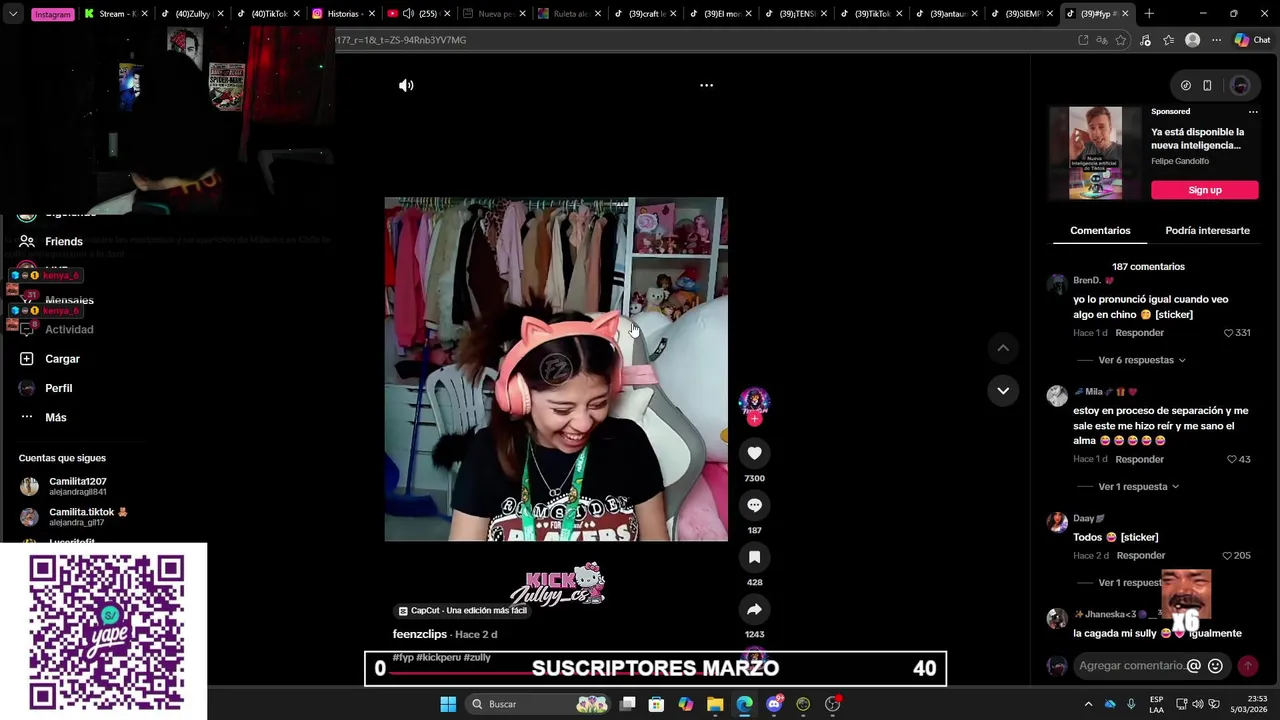Open the feenzclips creator profile link
The height and width of the screenshot is (720, 1280).
[x=420, y=634]
